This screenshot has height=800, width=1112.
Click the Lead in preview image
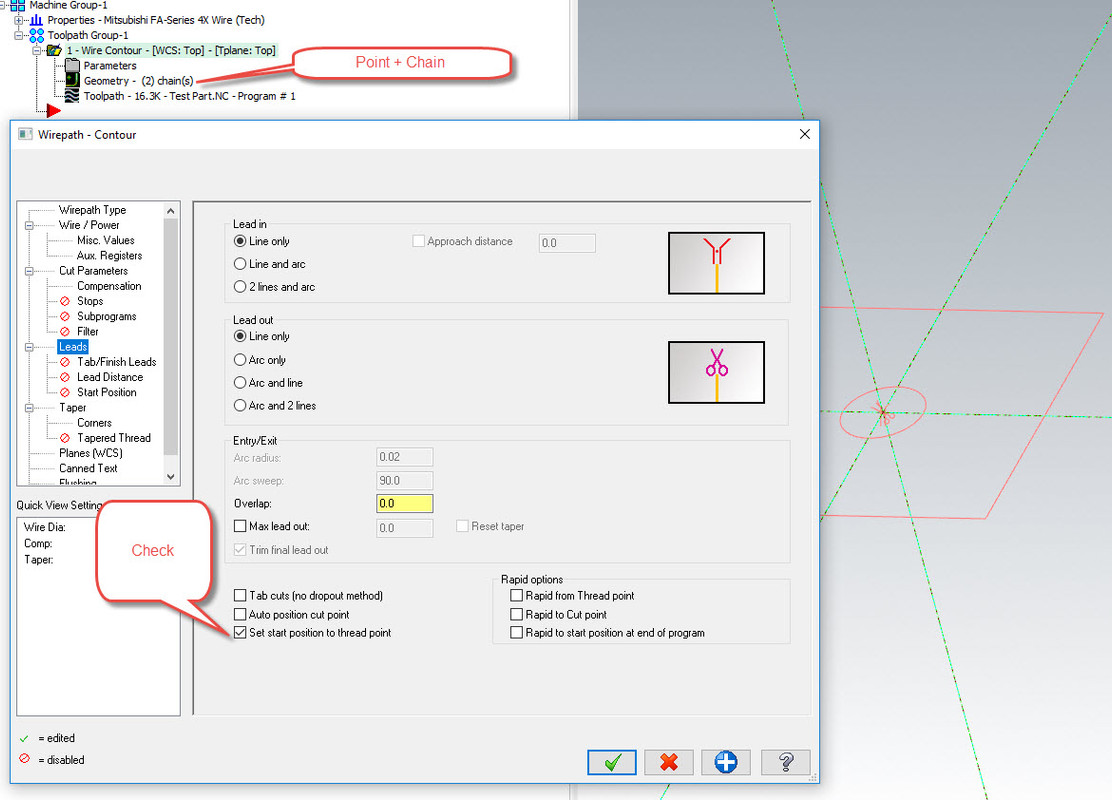pyautogui.click(x=716, y=263)
